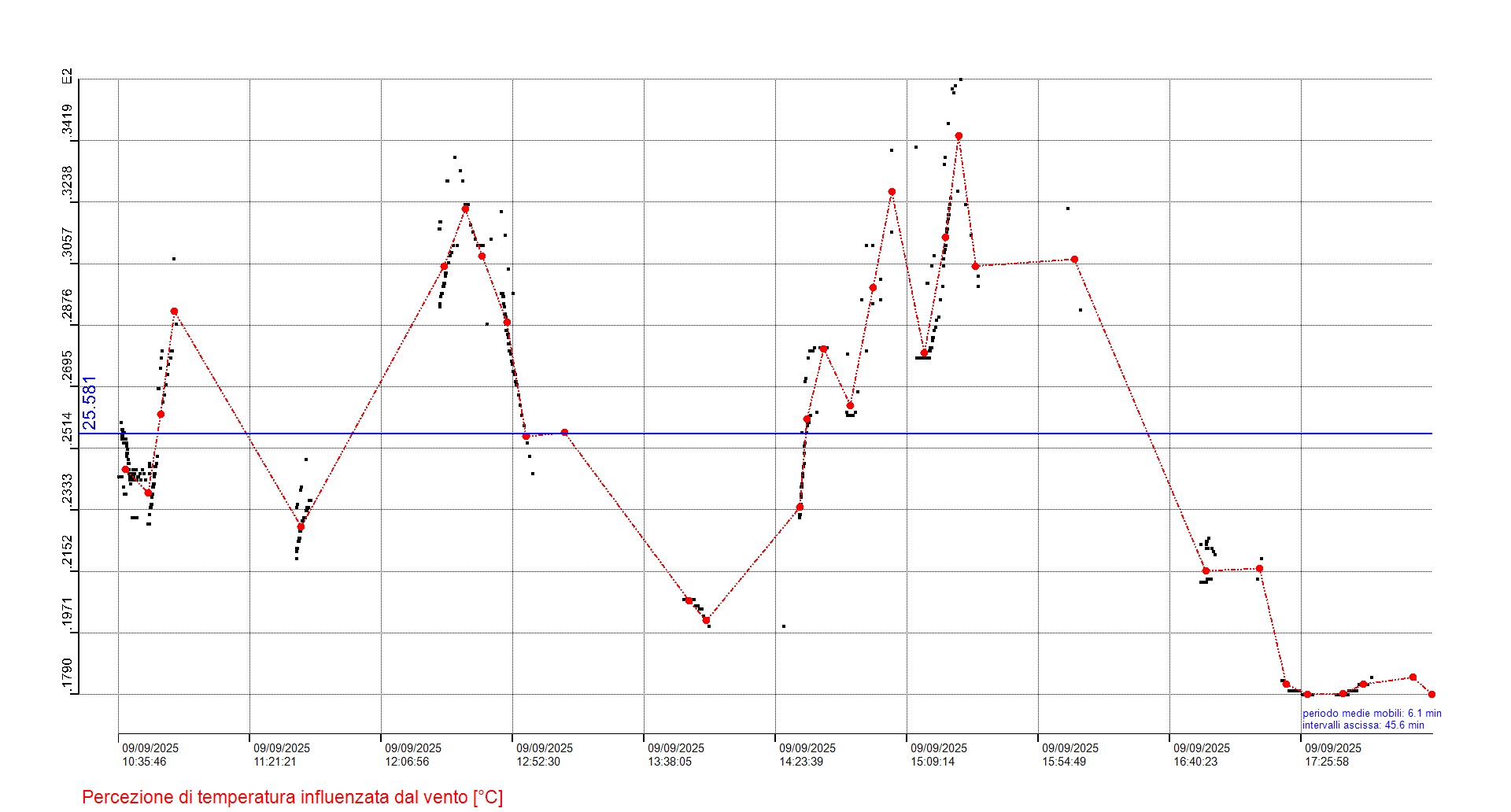Select the highest red data point peak
This screenshot has height=812, width=1511.
click(959, 136)
